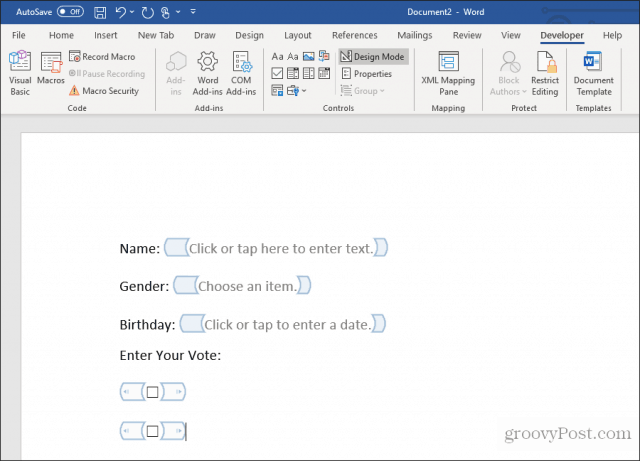Switch to the View tab
This screenshot has width=640, height=461.
[511, 35]
